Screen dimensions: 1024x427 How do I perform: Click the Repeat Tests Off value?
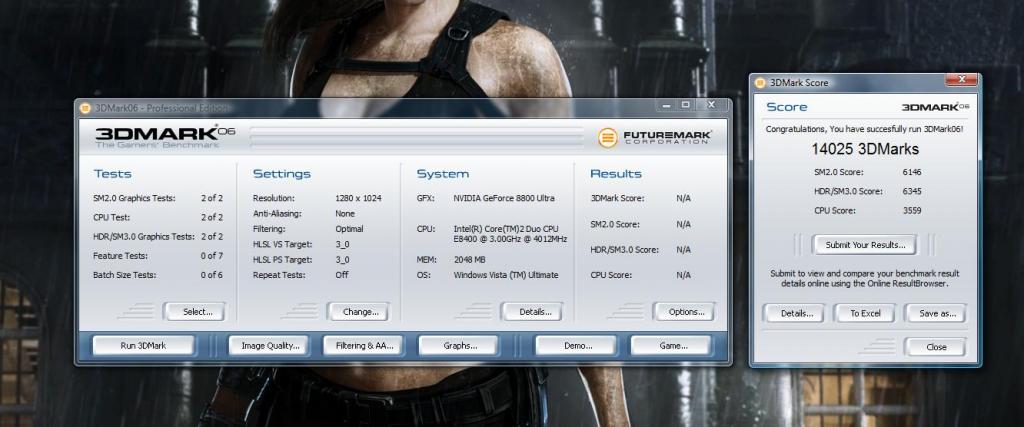click(341, 275)
